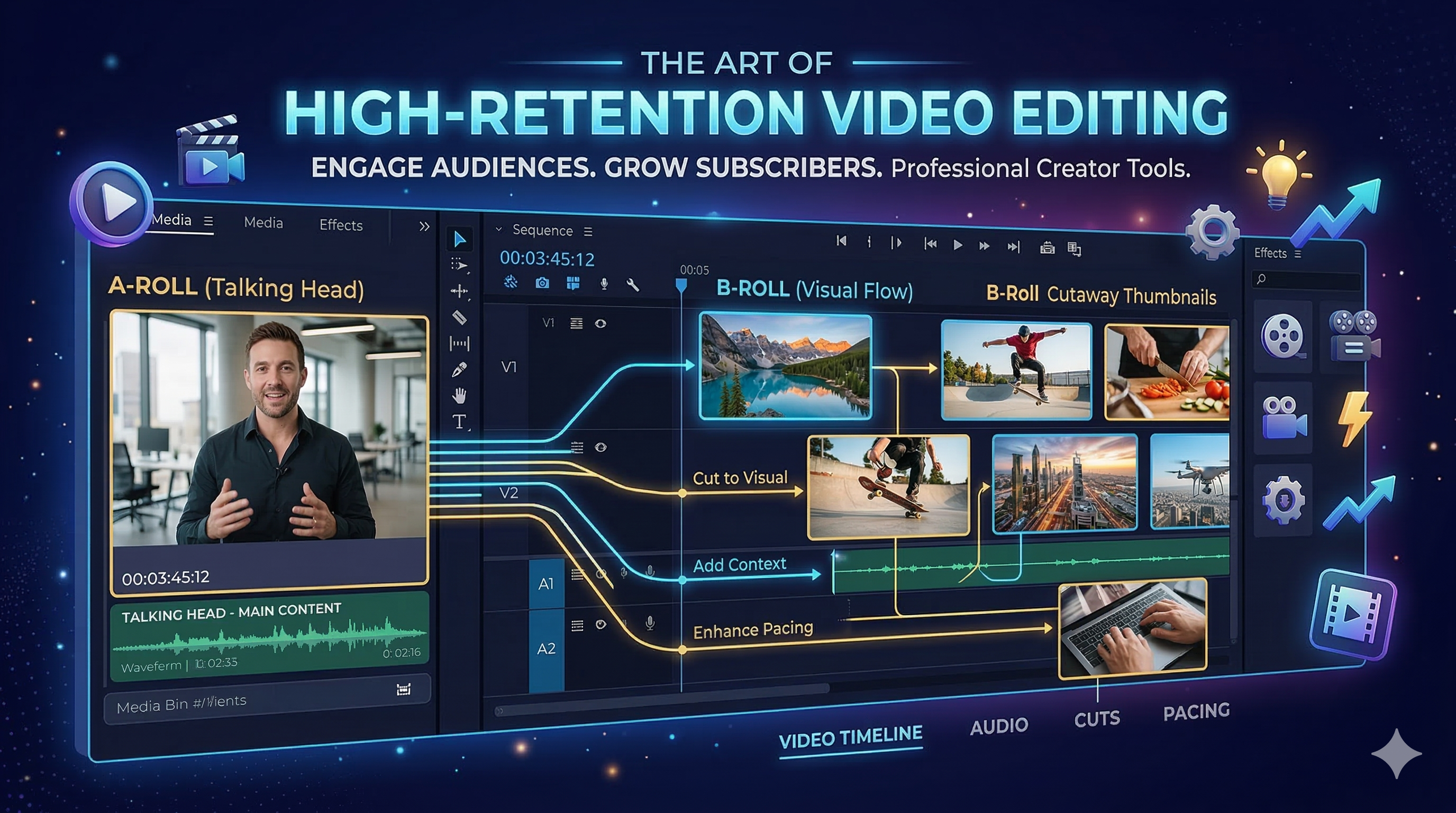Collapse the Sequence header chevron
Screen dimensions: 1456x813
(x=499, y=230)
